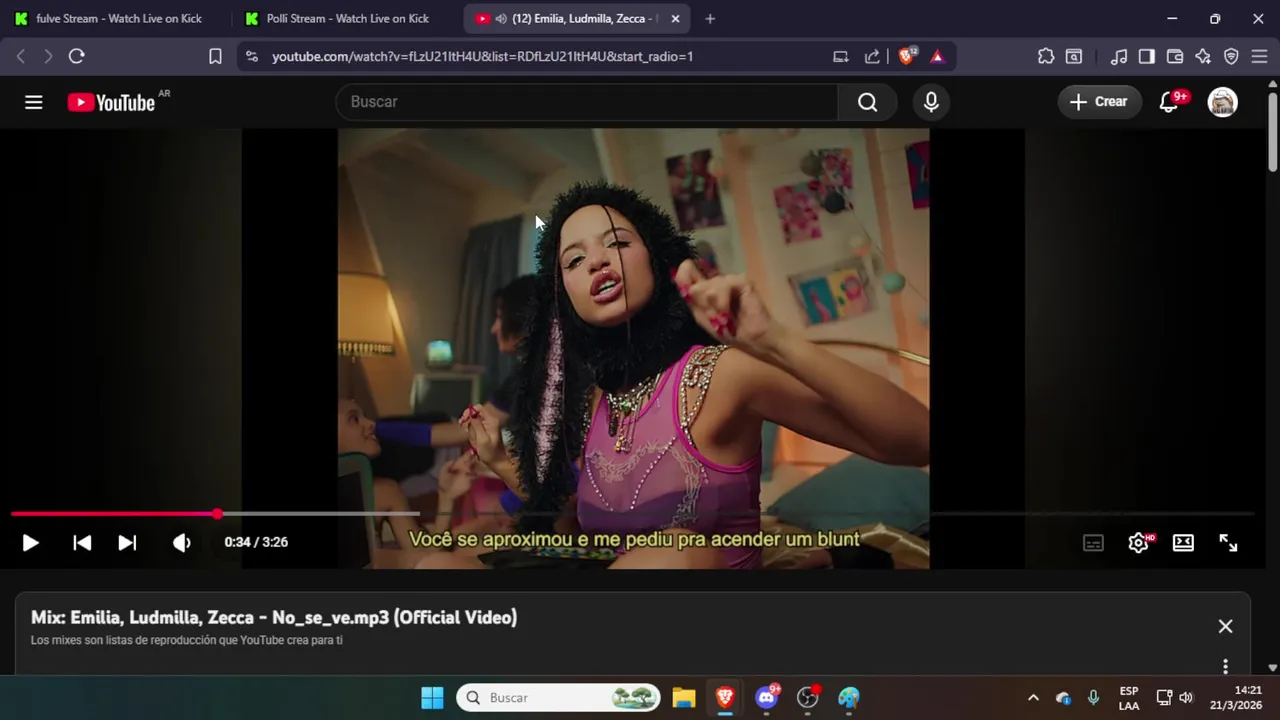Open the Brave Shields lion icon

pyautogui.click(x=907, y=57)
